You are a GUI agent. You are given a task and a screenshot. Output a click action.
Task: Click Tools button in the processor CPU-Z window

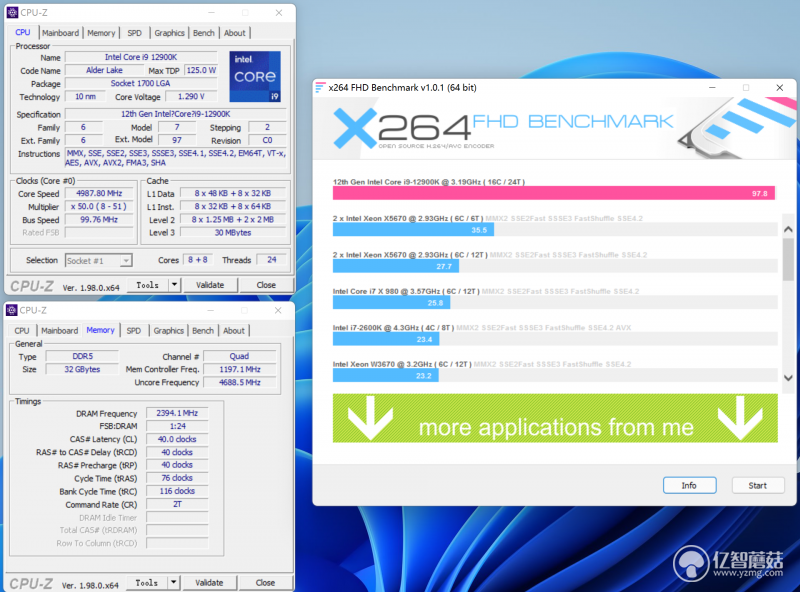pyautogui.click(x=147, y=285)
